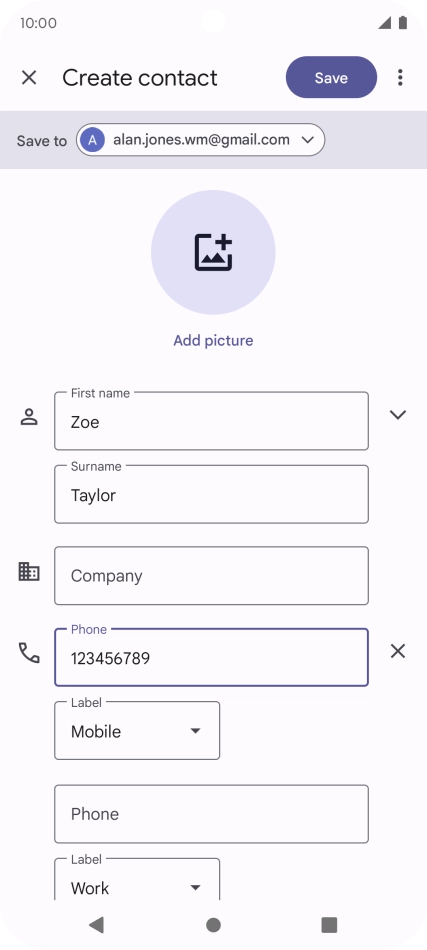Tap the add picture image icon
Image resolution: width=427 pixels, height=950 pixels.
tap(213, 252)
